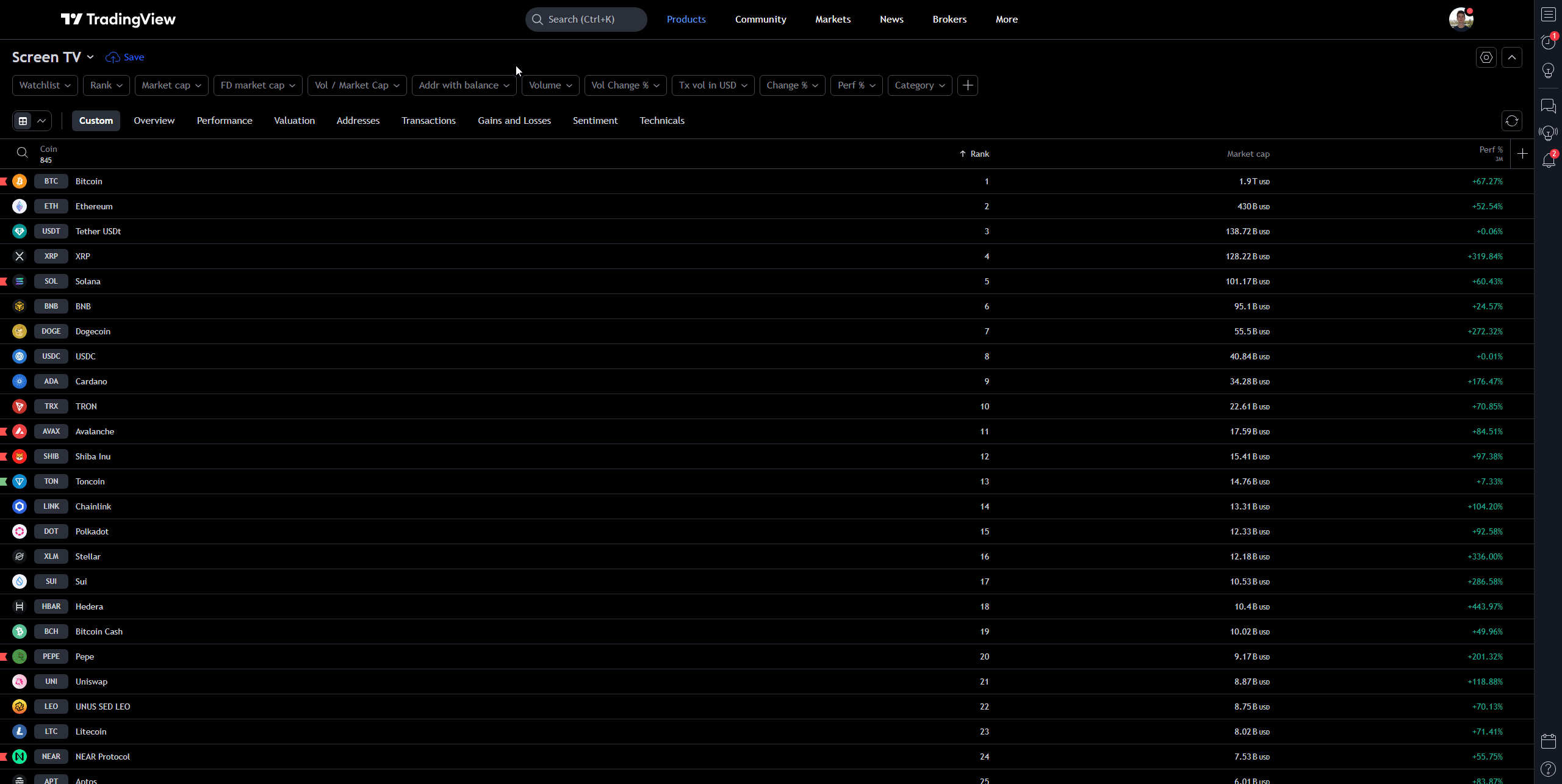The width and height of the screenshot is (1562, 784).
Task: Open the help question mark icon
Action: tap(1549, 769)
